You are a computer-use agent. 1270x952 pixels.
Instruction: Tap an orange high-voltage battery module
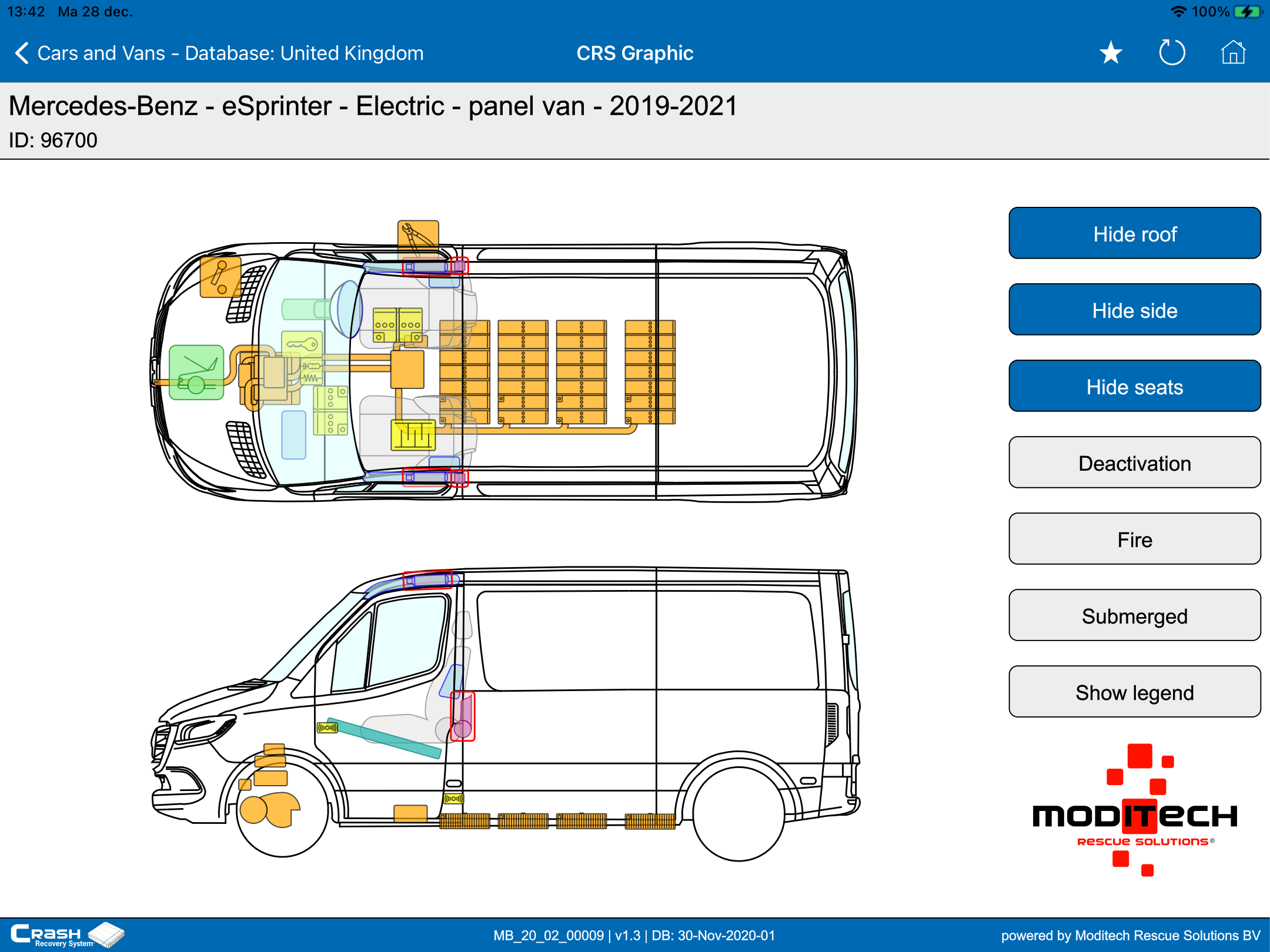[x=523, y=371]
